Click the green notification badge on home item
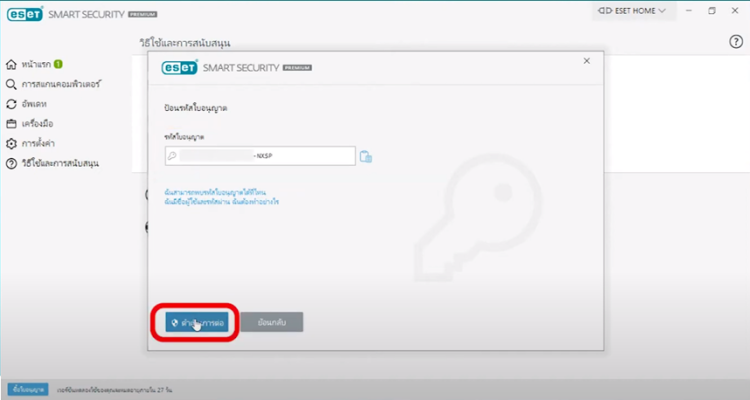The image size is (750, 400). [x=58, y=64]
